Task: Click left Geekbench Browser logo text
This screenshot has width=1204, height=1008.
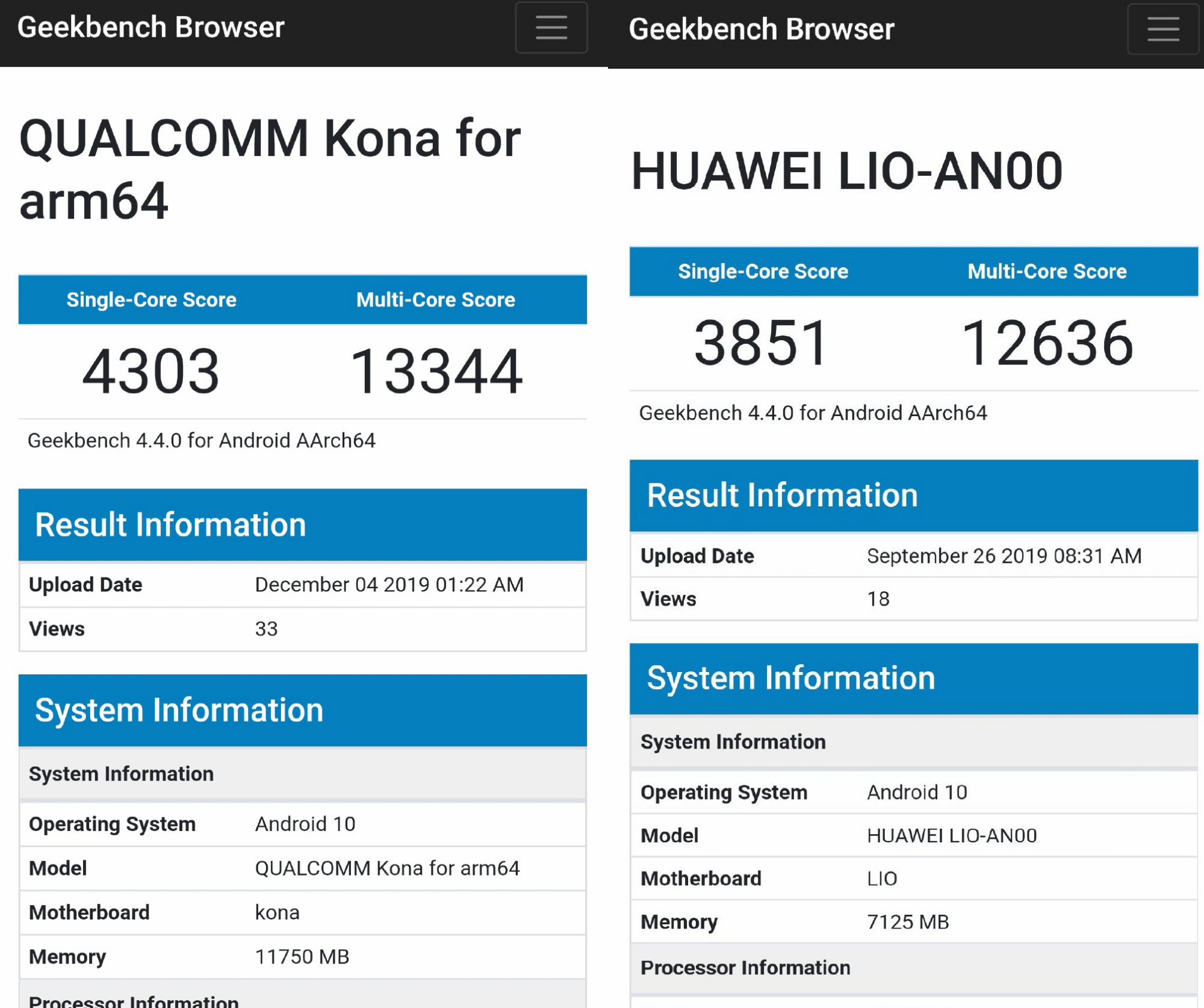Action: click(x=150, y=27)
